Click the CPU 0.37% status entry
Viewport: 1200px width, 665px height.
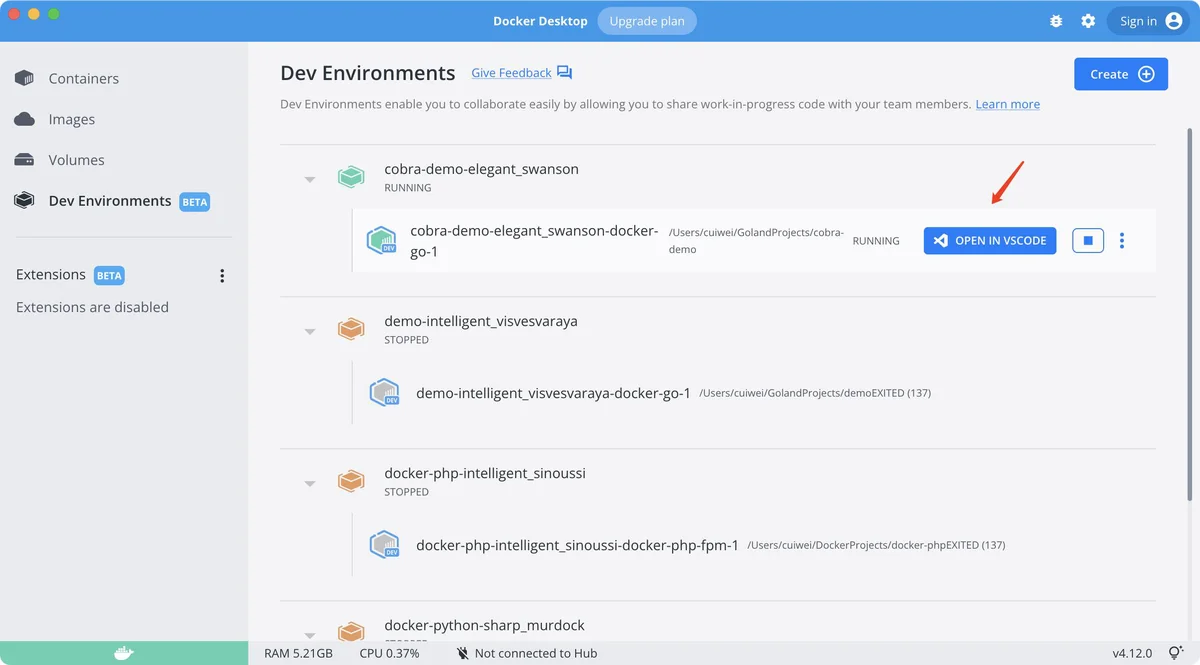click(x=389, y=653)
